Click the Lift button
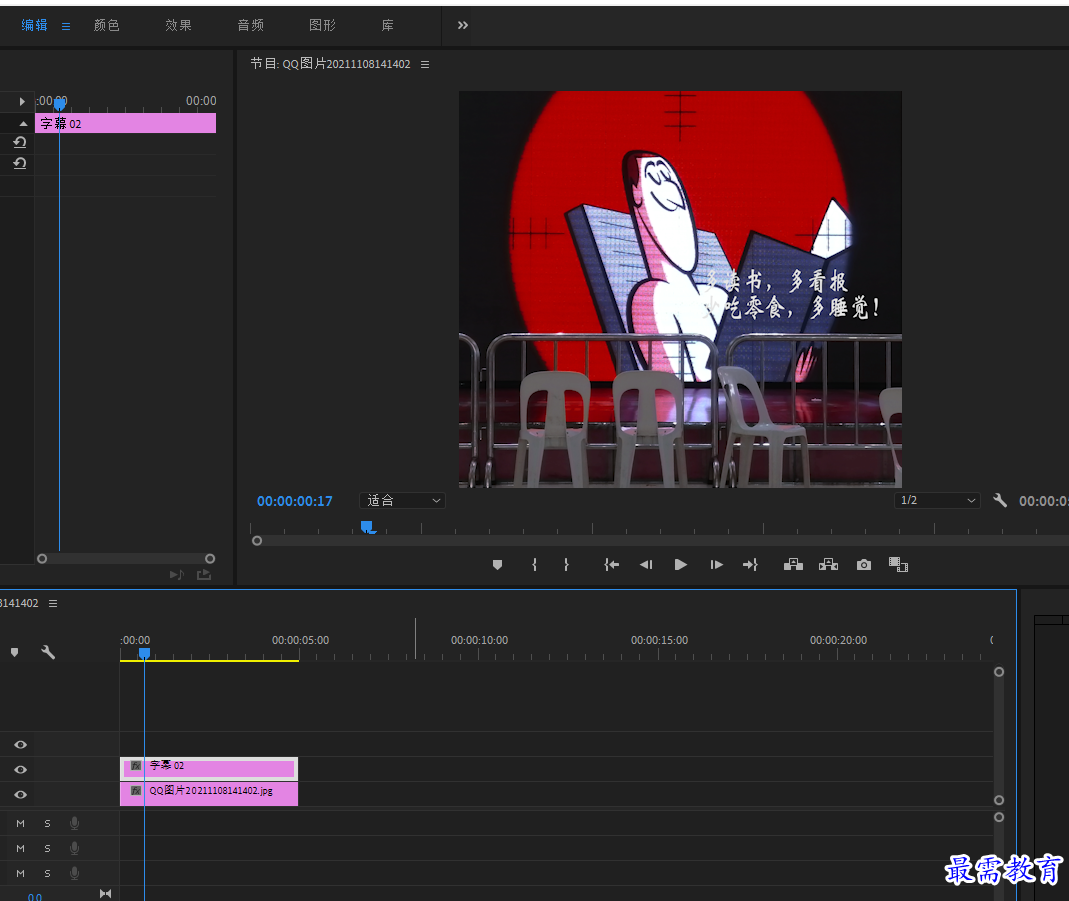 point(793,565)
